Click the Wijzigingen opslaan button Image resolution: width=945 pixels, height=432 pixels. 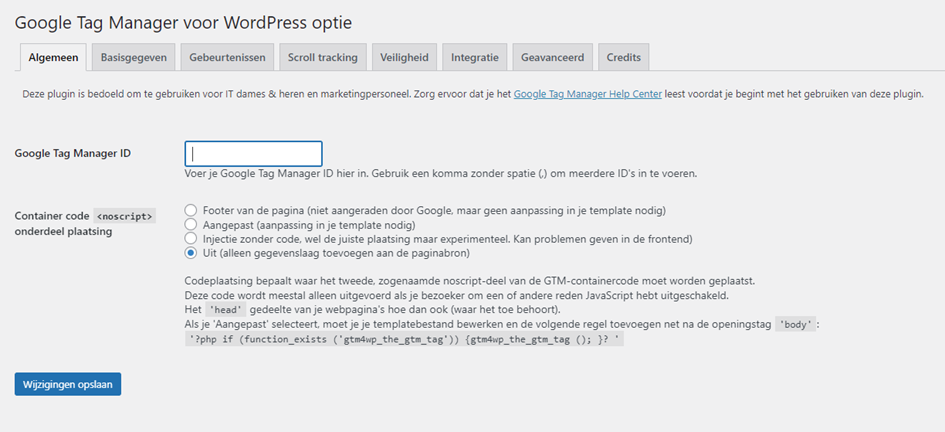click(x=68, y=384)
